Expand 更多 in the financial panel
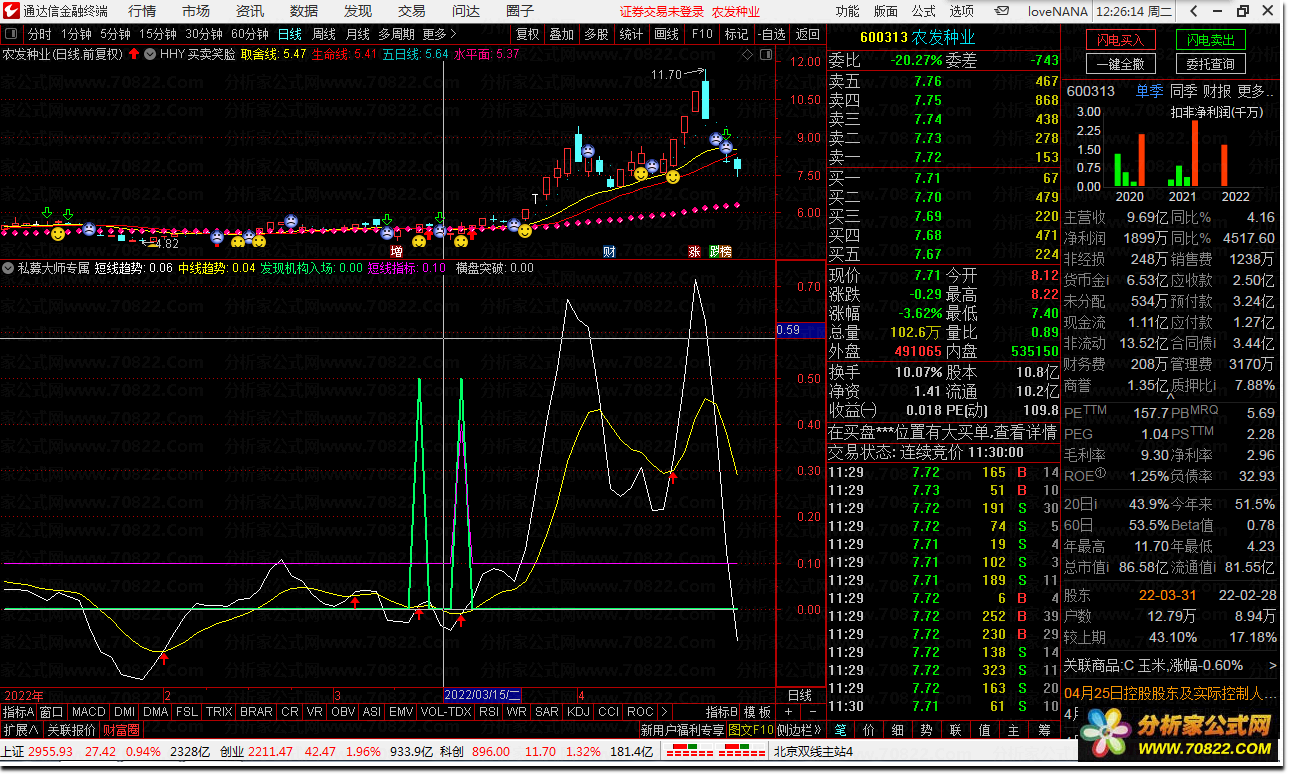1289x774 pixels. pyautogui.click(x=1256, y=91)
